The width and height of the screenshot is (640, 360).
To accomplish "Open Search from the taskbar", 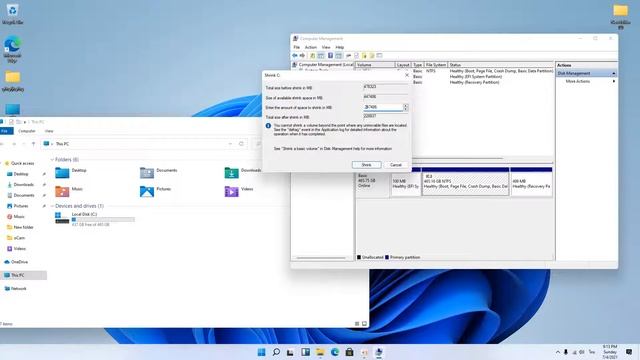I will coord(276,352).
